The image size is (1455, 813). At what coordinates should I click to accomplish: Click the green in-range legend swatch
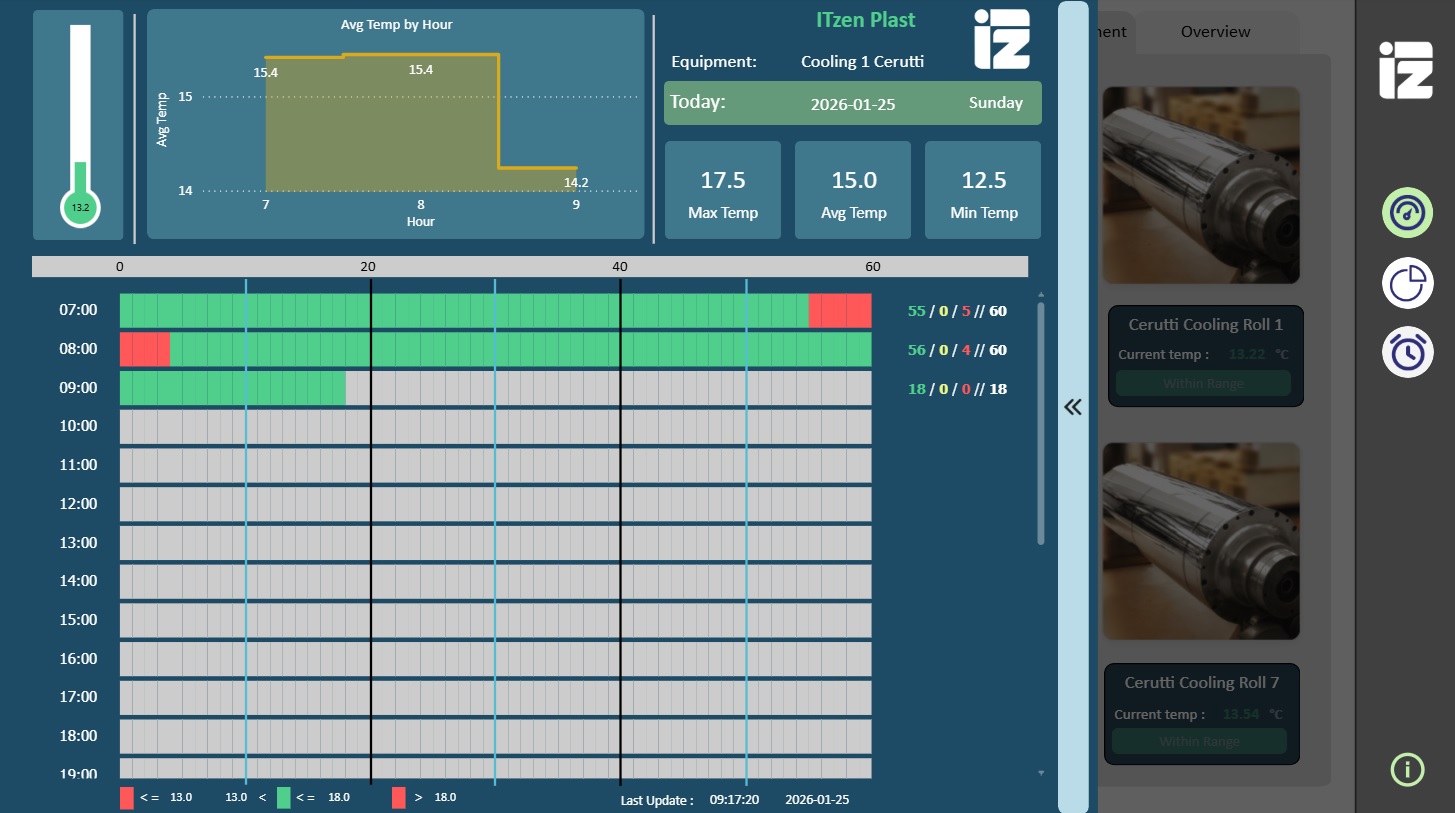click(284, 797)
